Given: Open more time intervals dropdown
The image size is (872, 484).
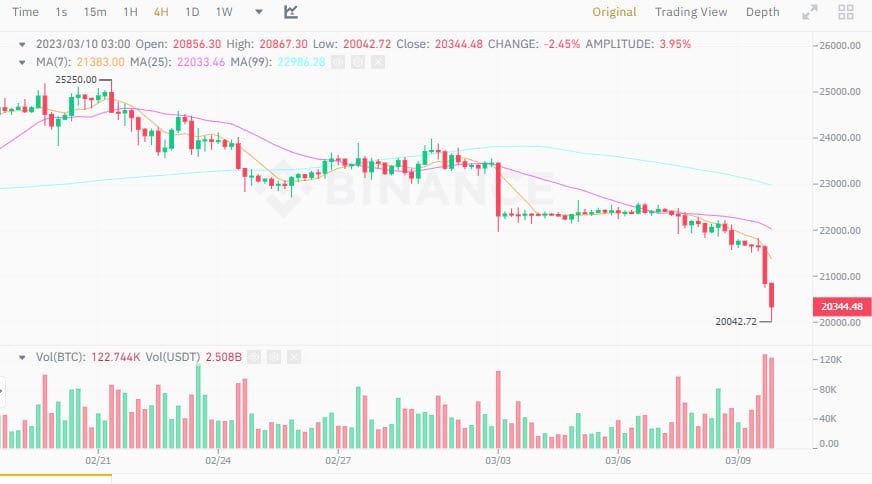Looking at the screenshot, I should (x=259, y=12).
